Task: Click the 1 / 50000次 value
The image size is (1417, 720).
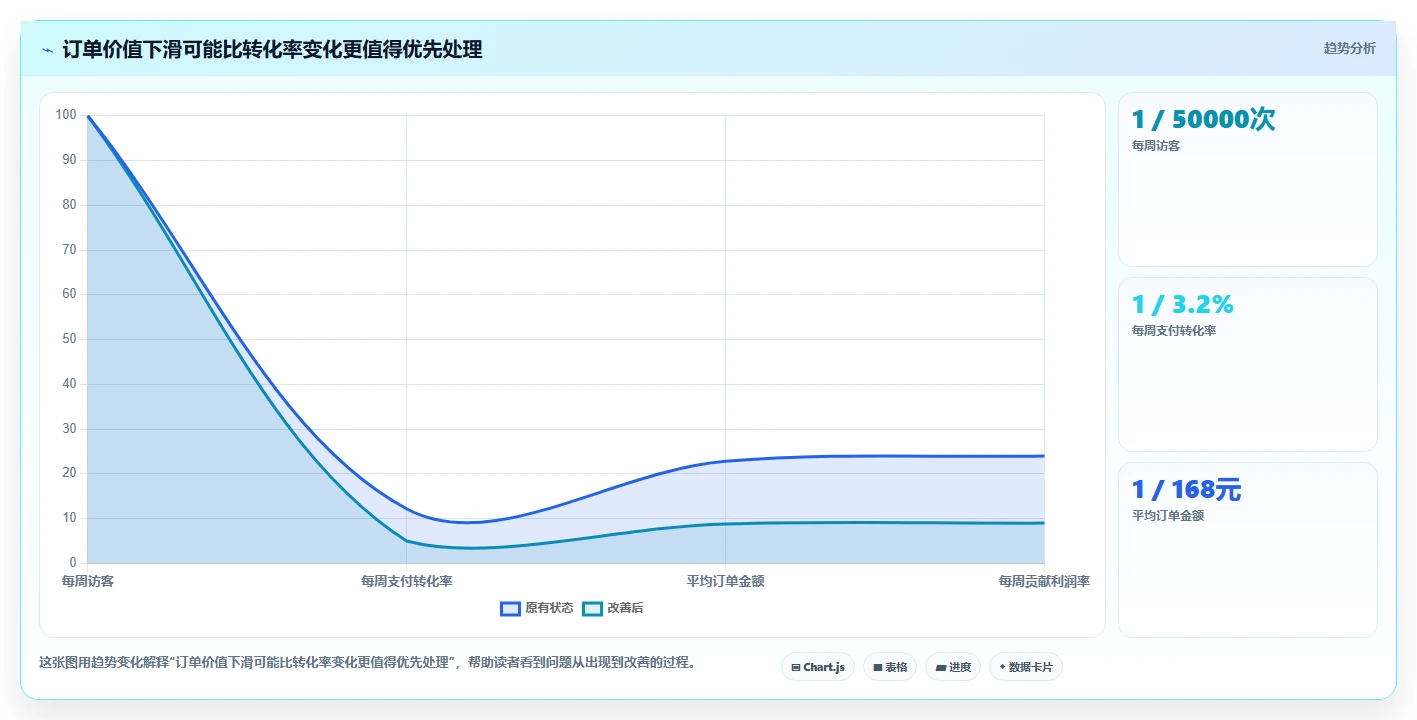Action: coord(1203,120)
